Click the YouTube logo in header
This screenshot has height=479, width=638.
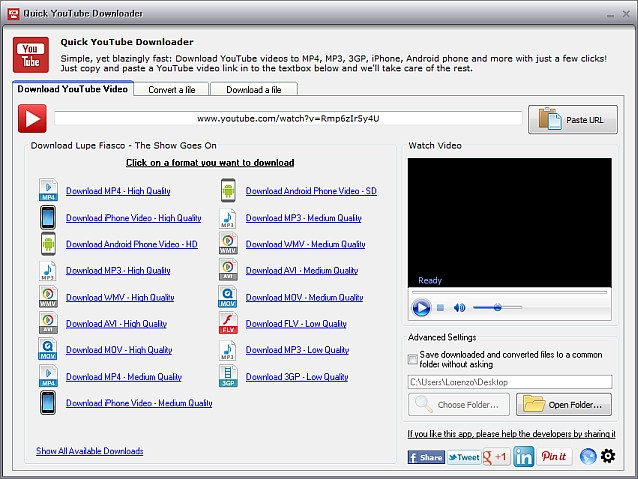[x=31, y=55]
